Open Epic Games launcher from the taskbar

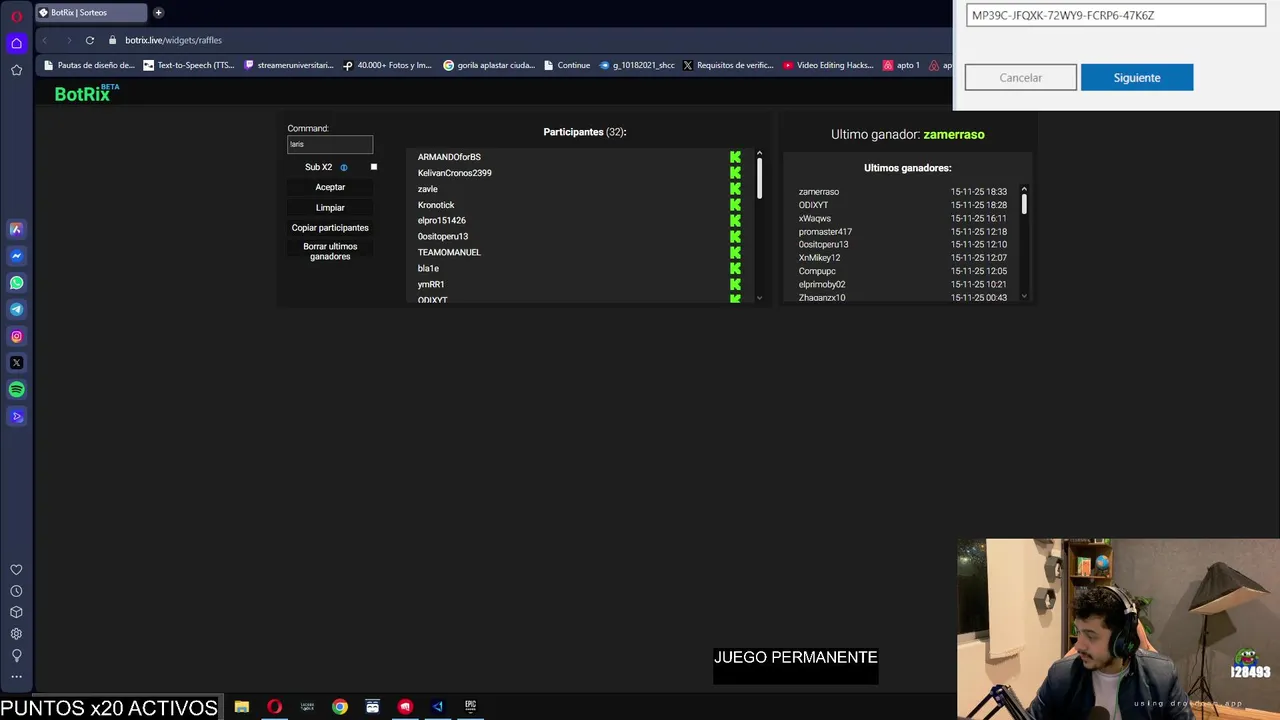(x=470, y=707)
